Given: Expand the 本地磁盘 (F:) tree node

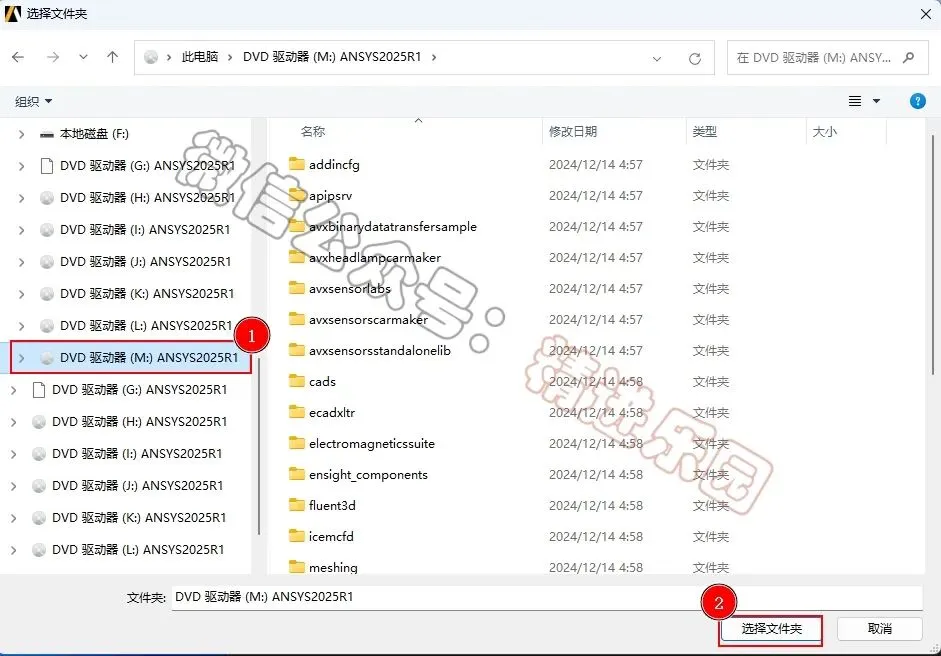Looking at the screenshot, I should (x=22, y=134).
